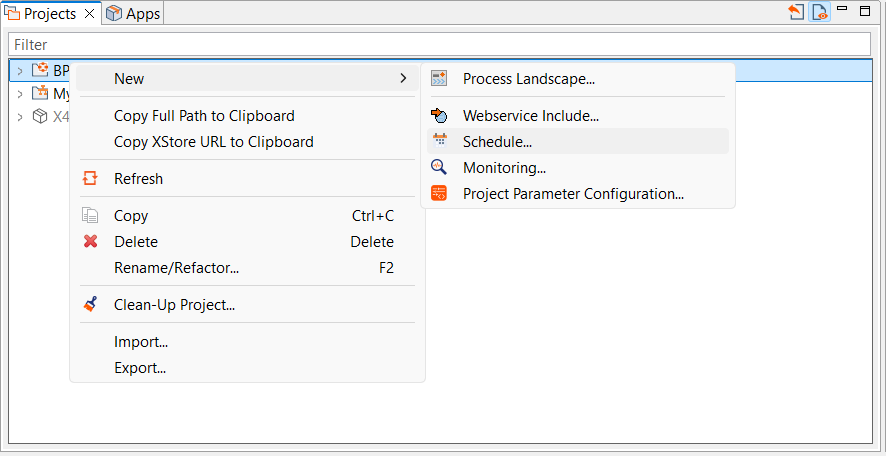This screenshot has width=886, height=456.
Task: Click the orange back-arrow toolbar icon
Action: pyautogui.click(x=797, y=13)
